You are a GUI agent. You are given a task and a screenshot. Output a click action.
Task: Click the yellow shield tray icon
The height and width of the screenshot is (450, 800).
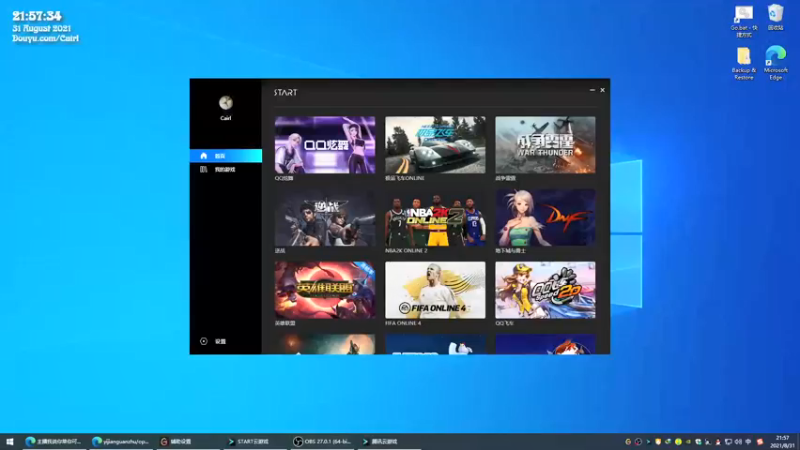coord(658,442)
